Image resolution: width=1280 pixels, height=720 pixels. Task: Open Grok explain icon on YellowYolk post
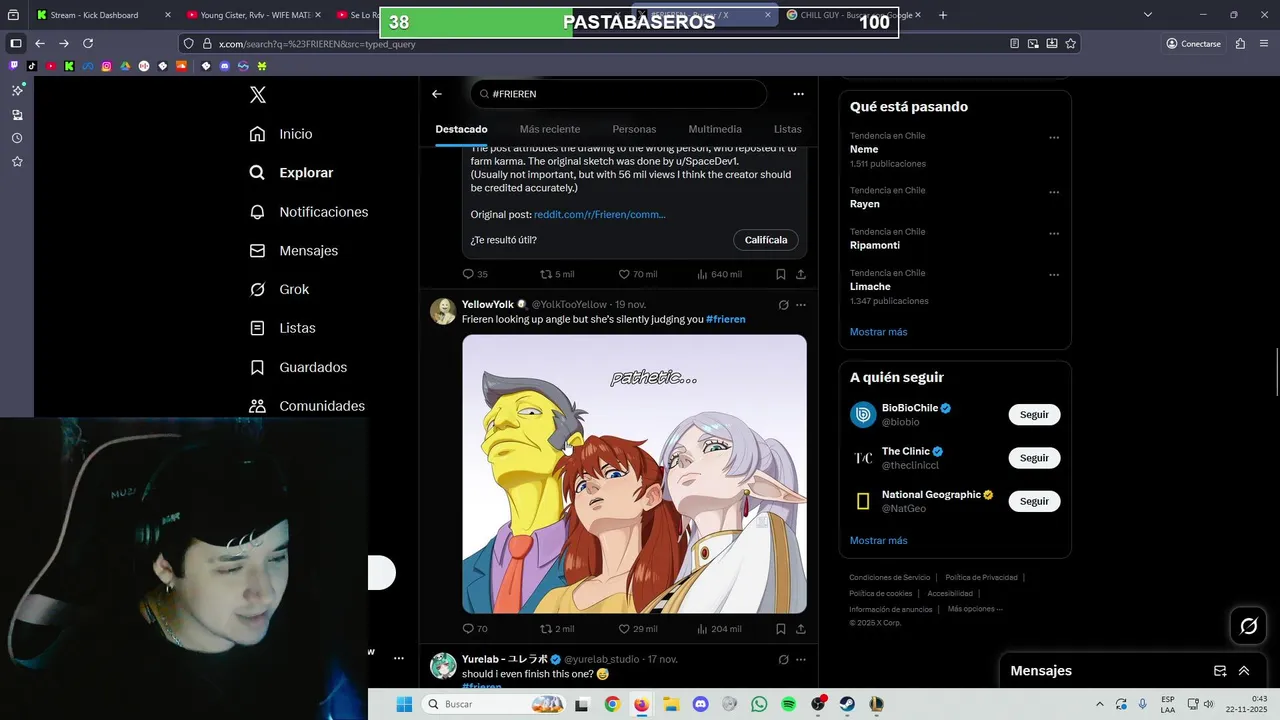pos(783,305)
